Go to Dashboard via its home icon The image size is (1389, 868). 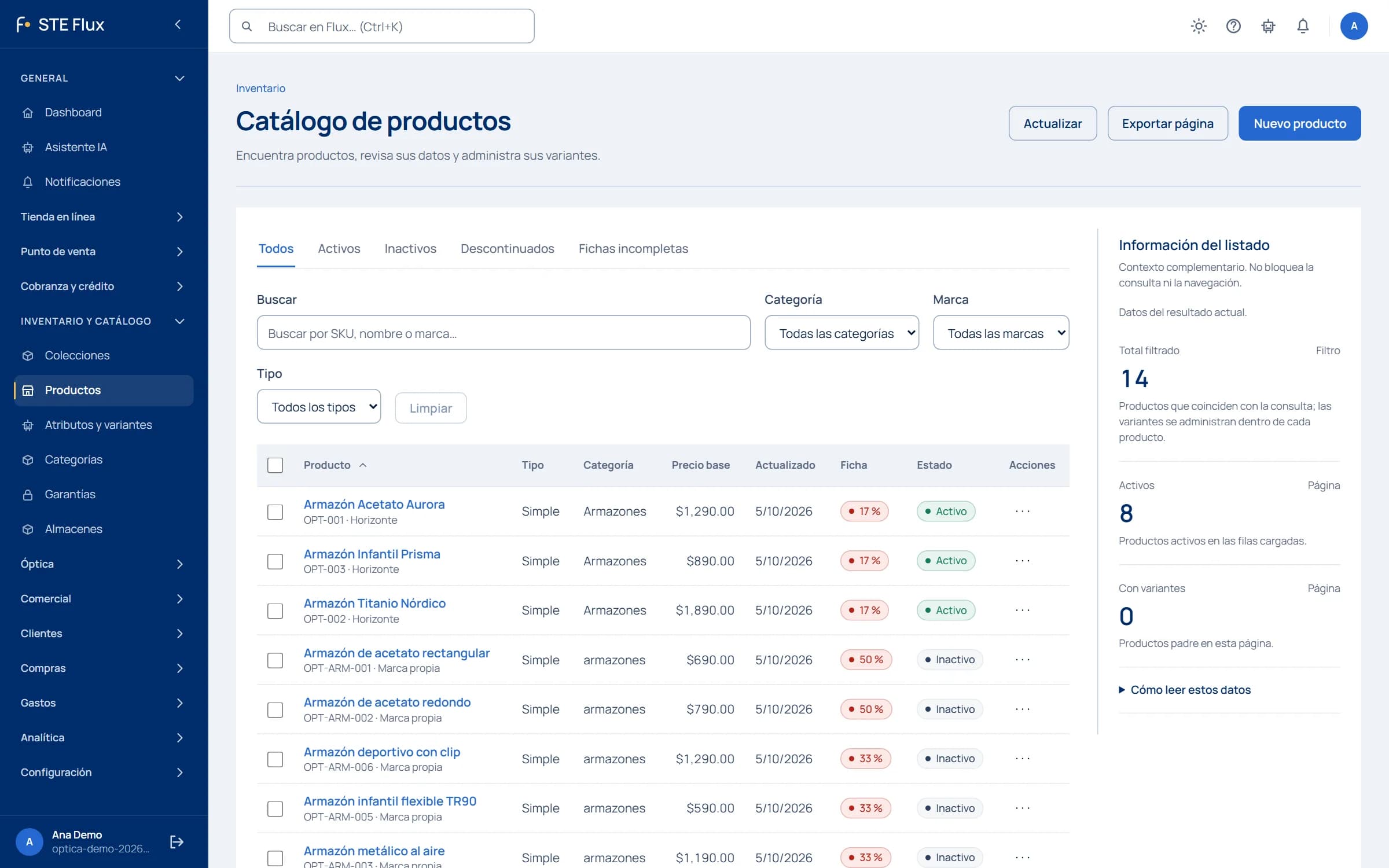click(28, 113)
